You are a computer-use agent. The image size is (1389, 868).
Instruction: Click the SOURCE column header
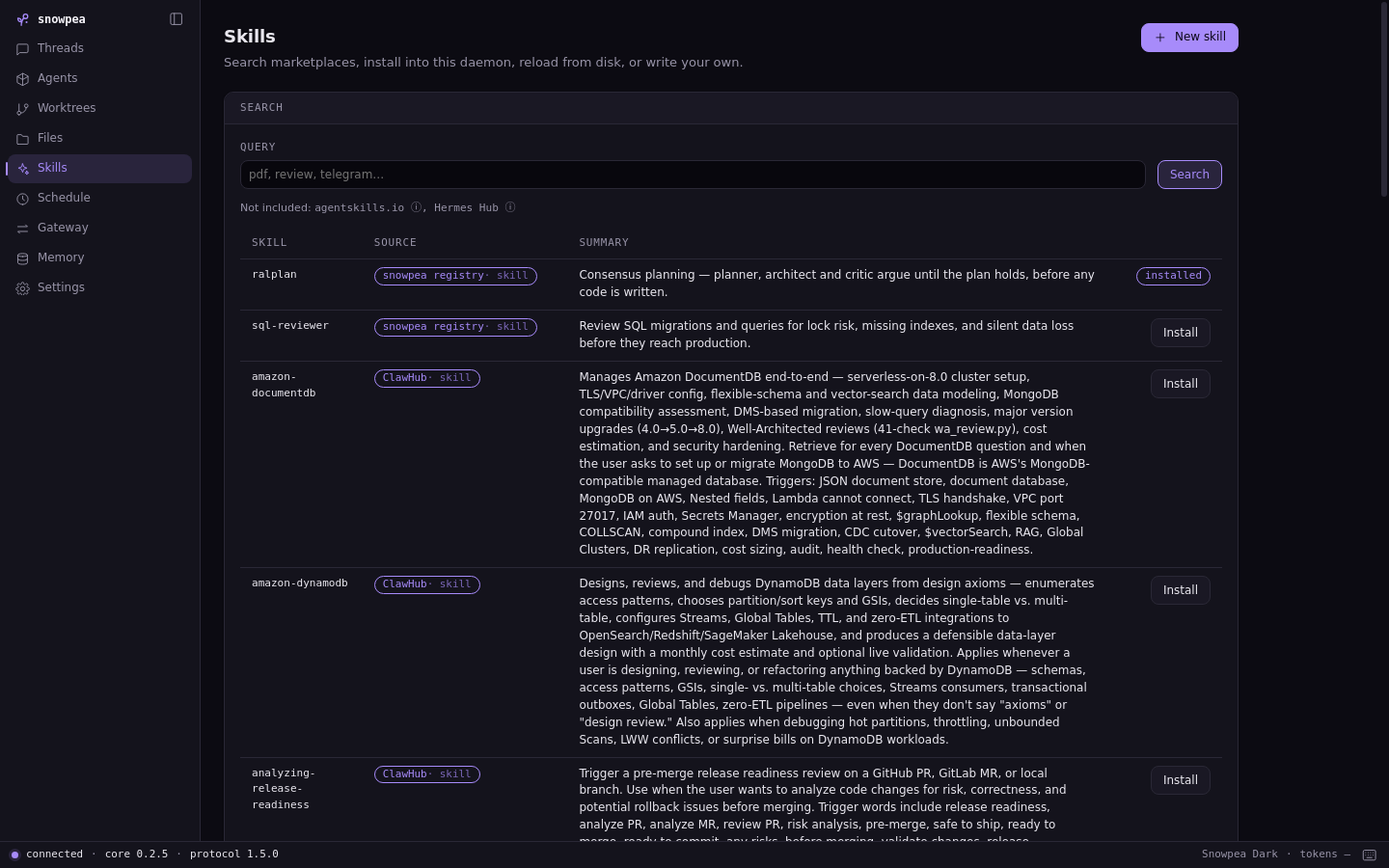point(395,243)
